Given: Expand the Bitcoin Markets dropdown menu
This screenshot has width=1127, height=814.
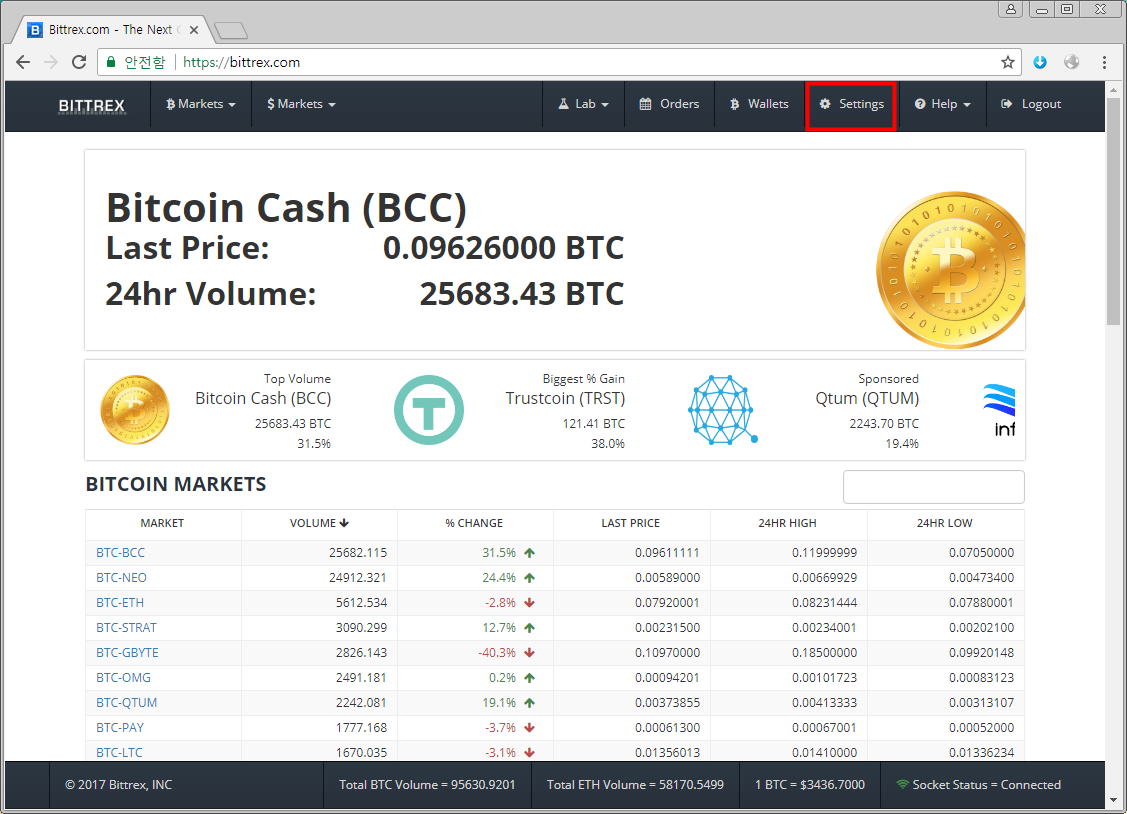Looking at the screenshot, I should pyautogui.click(x=201, y=104).
